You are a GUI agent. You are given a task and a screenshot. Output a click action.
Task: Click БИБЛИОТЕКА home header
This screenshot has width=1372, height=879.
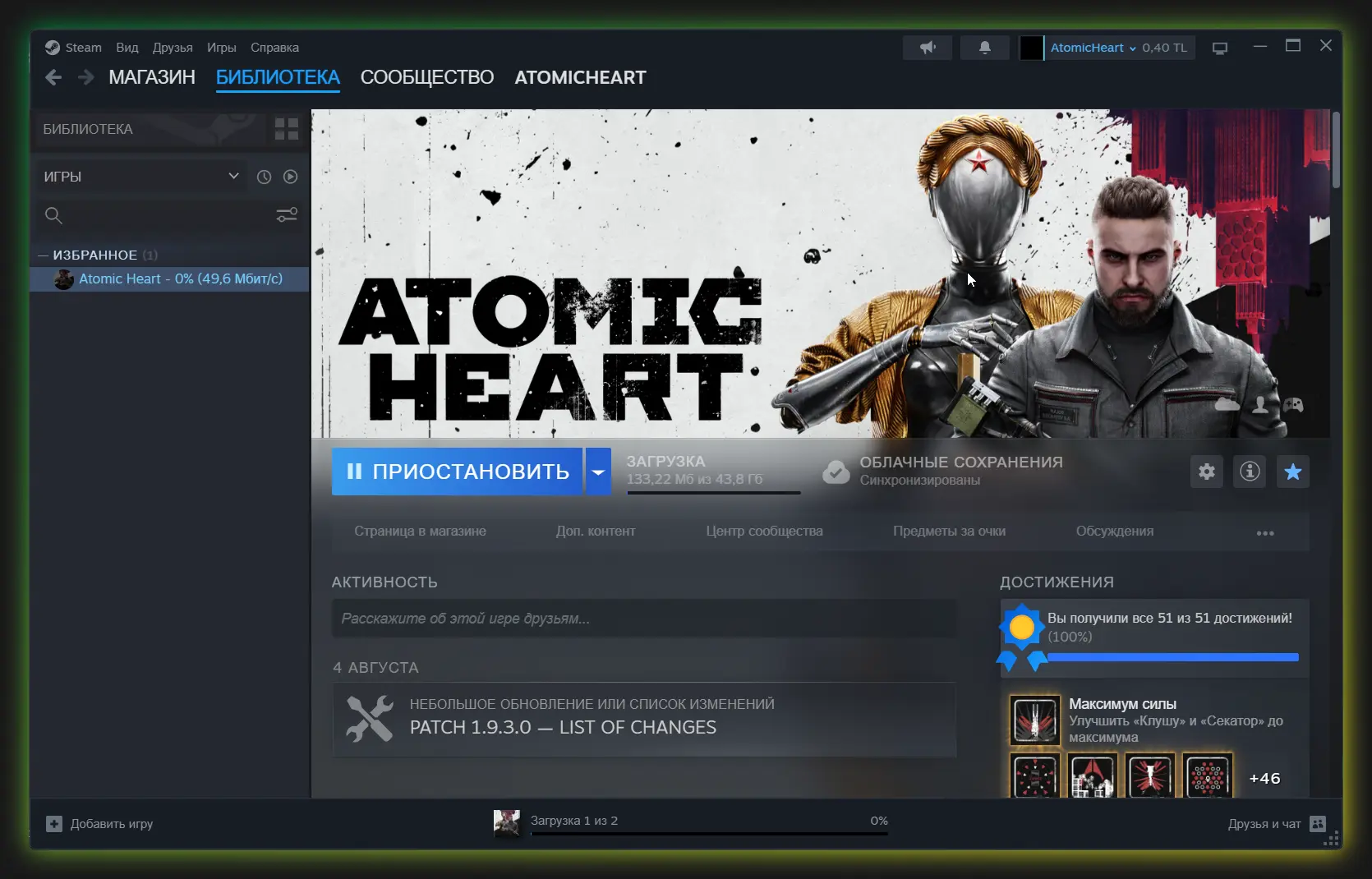[88, 129]
